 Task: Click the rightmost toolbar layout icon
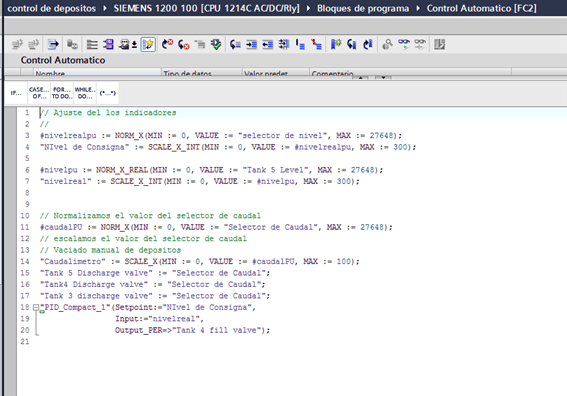point(440,44)
